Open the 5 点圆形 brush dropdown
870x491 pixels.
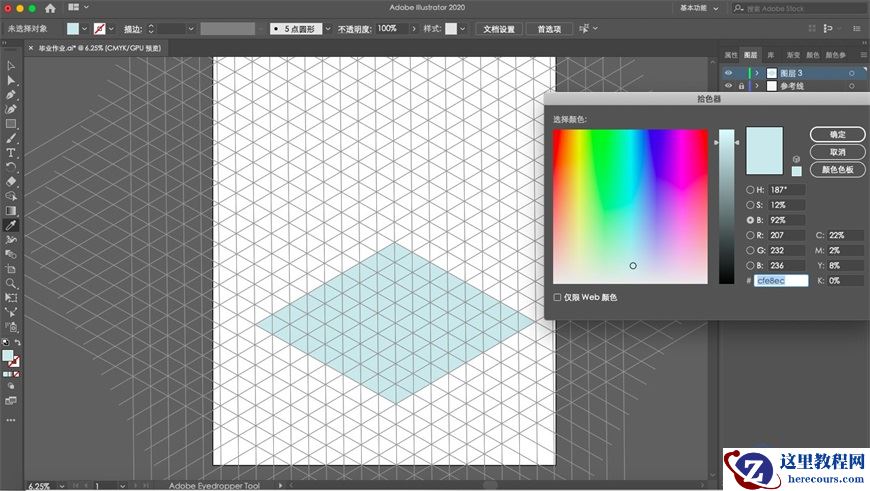(328, 29)
